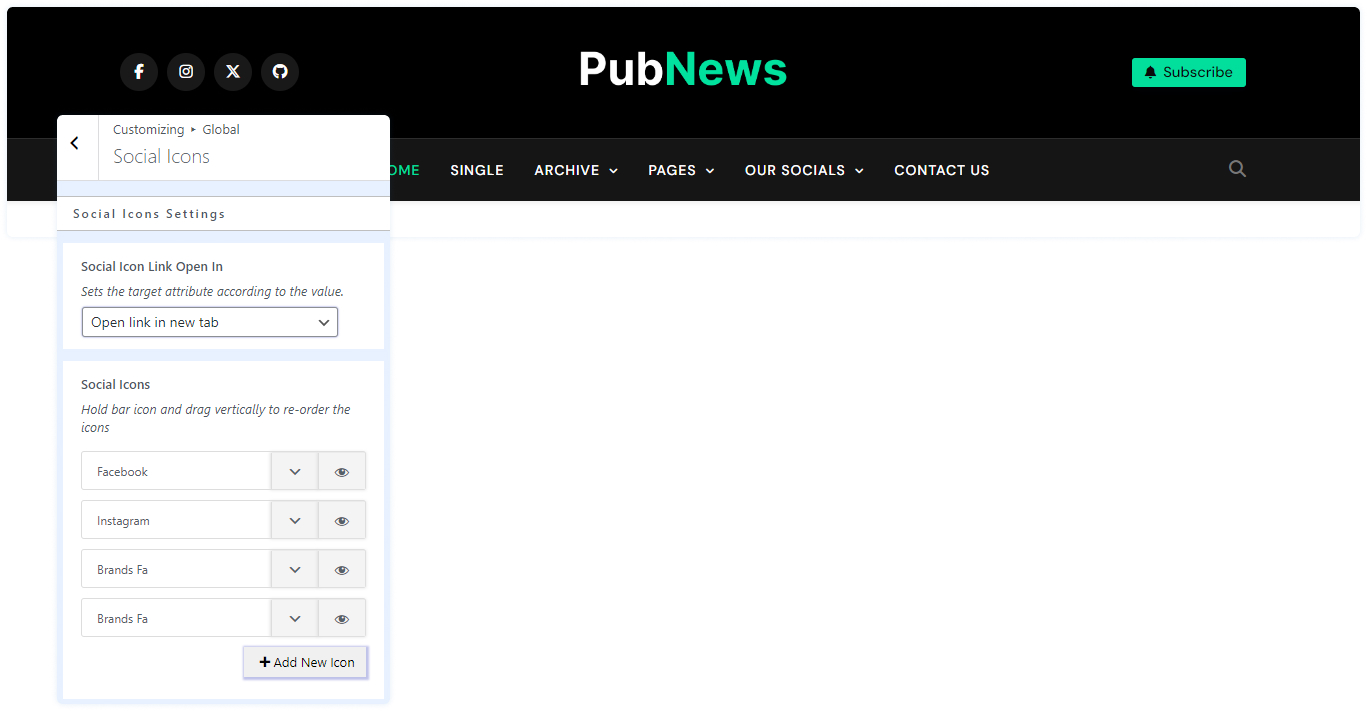This screenshot has height=711, width=1367.
Task: Click the Add New Icon button
Action: pos(306,662)
